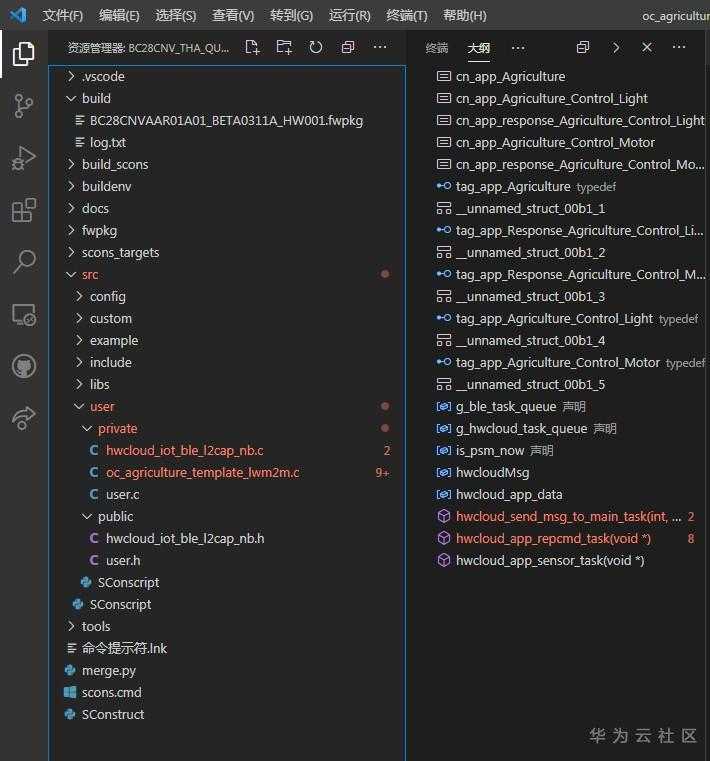Open the 终端(T) menu in menu bar
710x761 pixels.
point(407,16)
